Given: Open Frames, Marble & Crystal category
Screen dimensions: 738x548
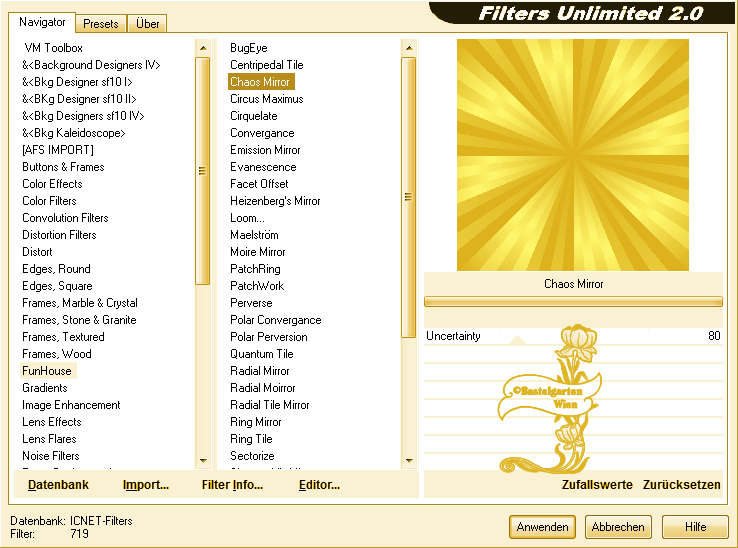Looking at the screenshot, I should tap(80, 303).
